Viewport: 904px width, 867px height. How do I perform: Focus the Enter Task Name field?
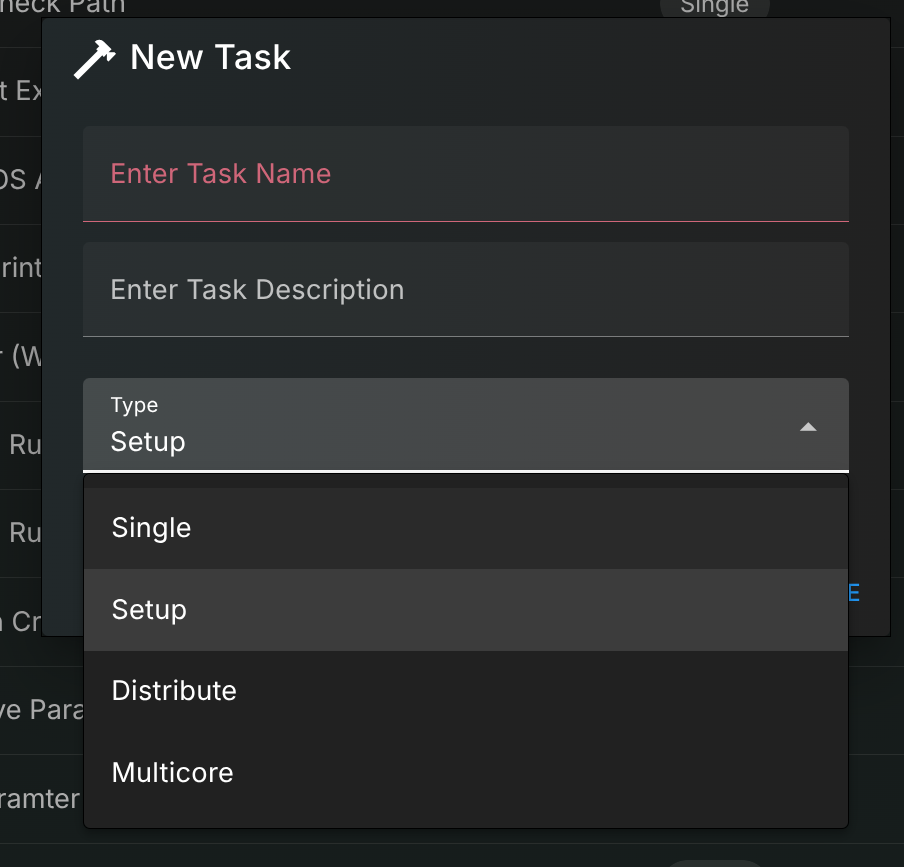(465, 174)
